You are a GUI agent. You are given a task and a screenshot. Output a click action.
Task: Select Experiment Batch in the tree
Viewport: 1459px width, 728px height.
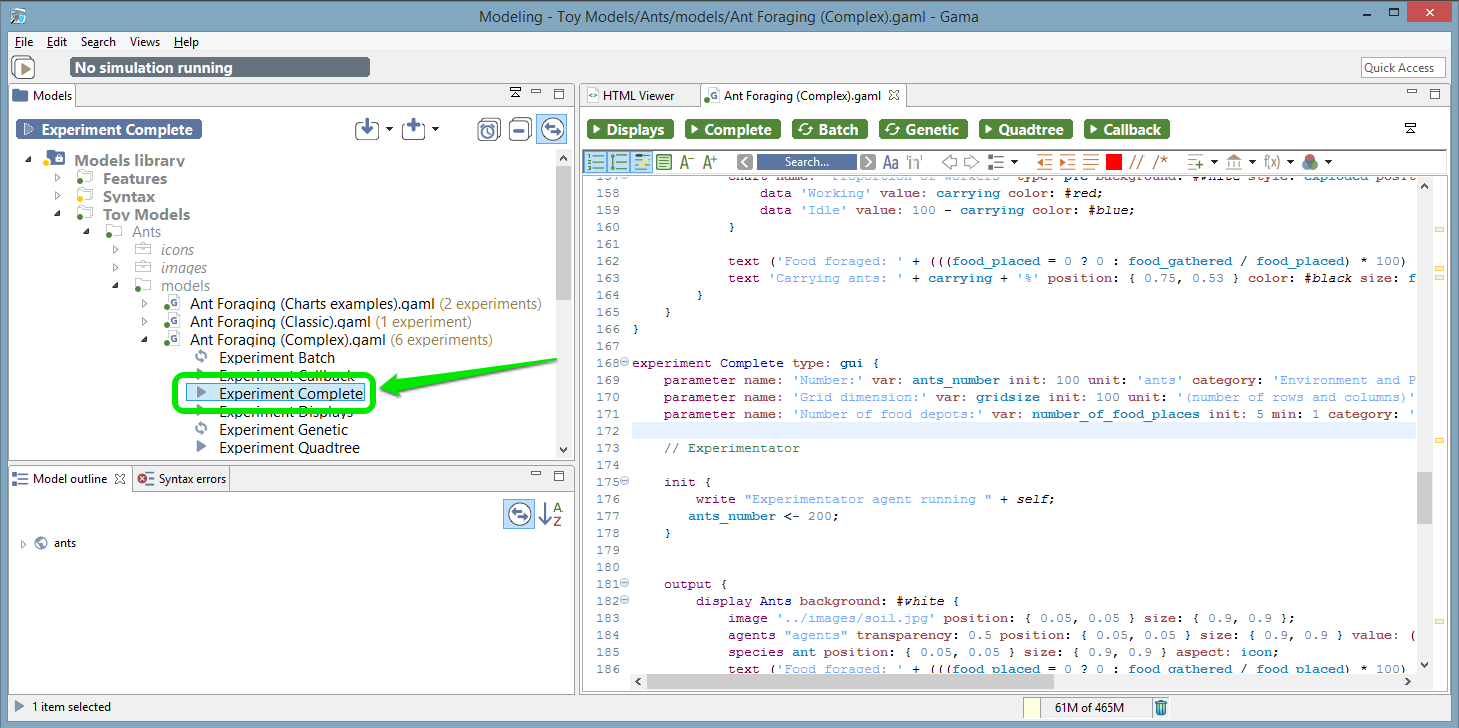[x=277, y=358]
